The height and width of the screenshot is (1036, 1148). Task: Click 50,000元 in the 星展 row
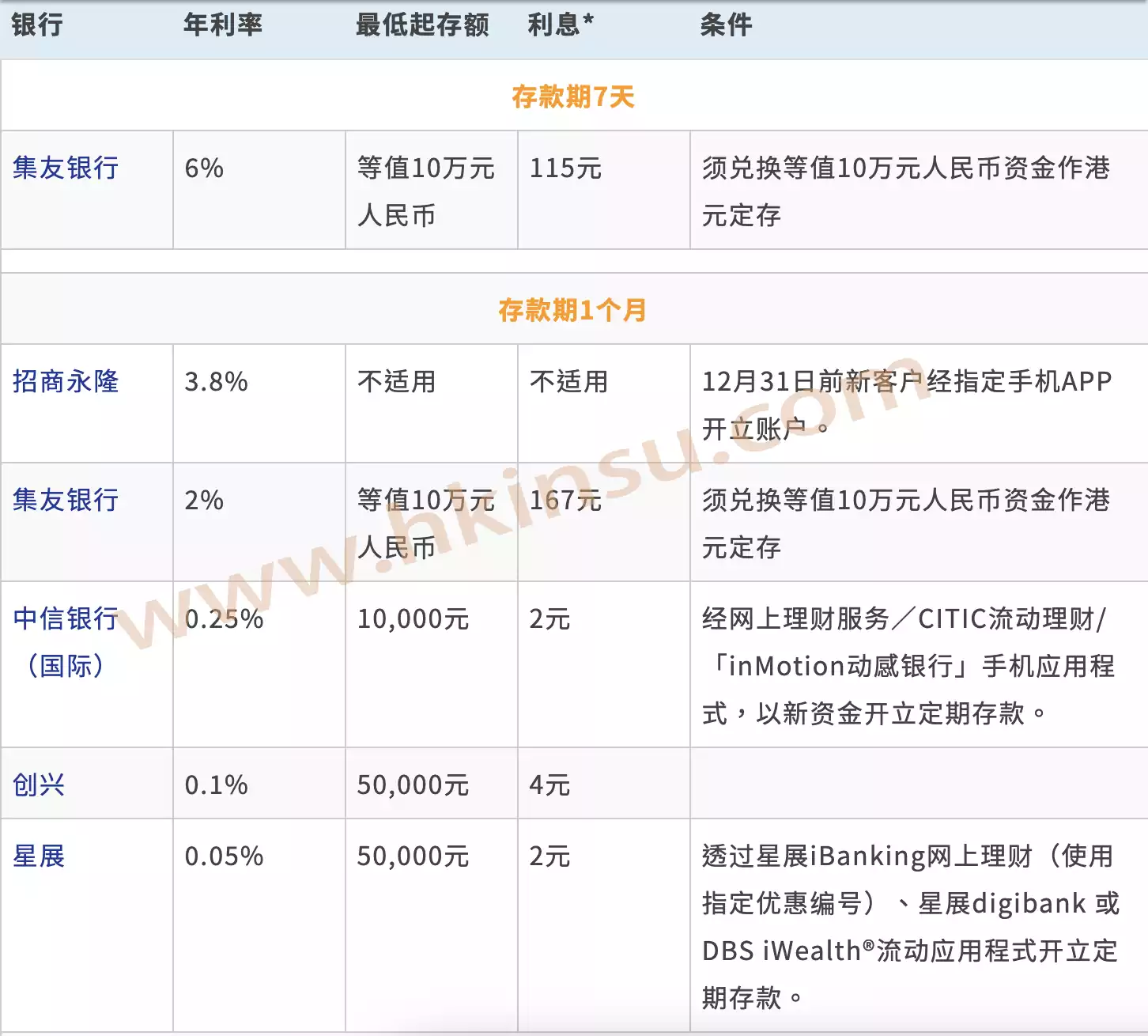point(414,856)
